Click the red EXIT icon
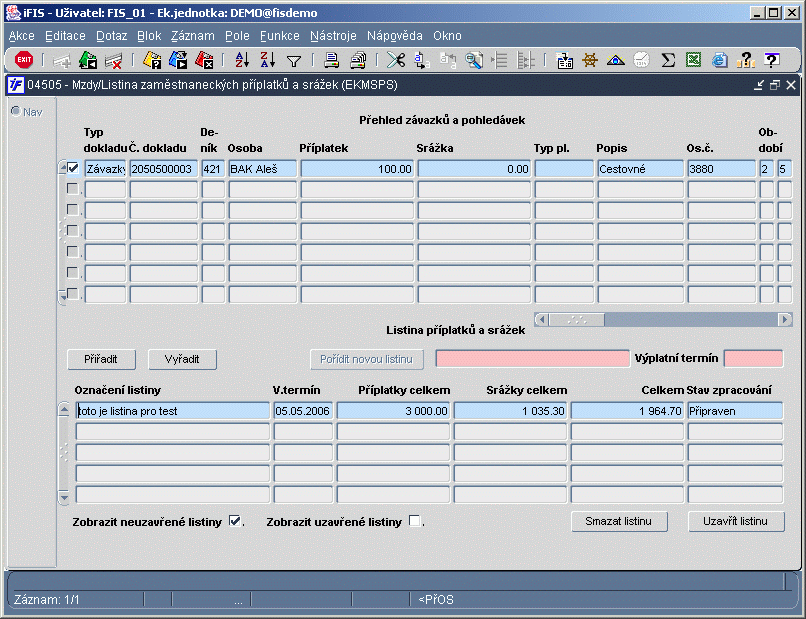This screenshot has width=806, height=619. pos(24,60)
